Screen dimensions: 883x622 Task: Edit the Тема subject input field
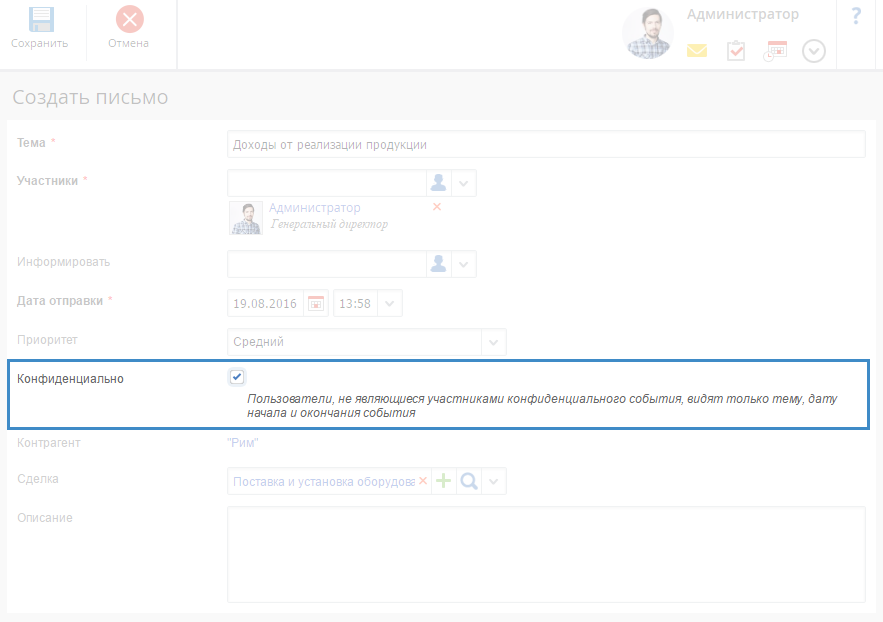546,144
